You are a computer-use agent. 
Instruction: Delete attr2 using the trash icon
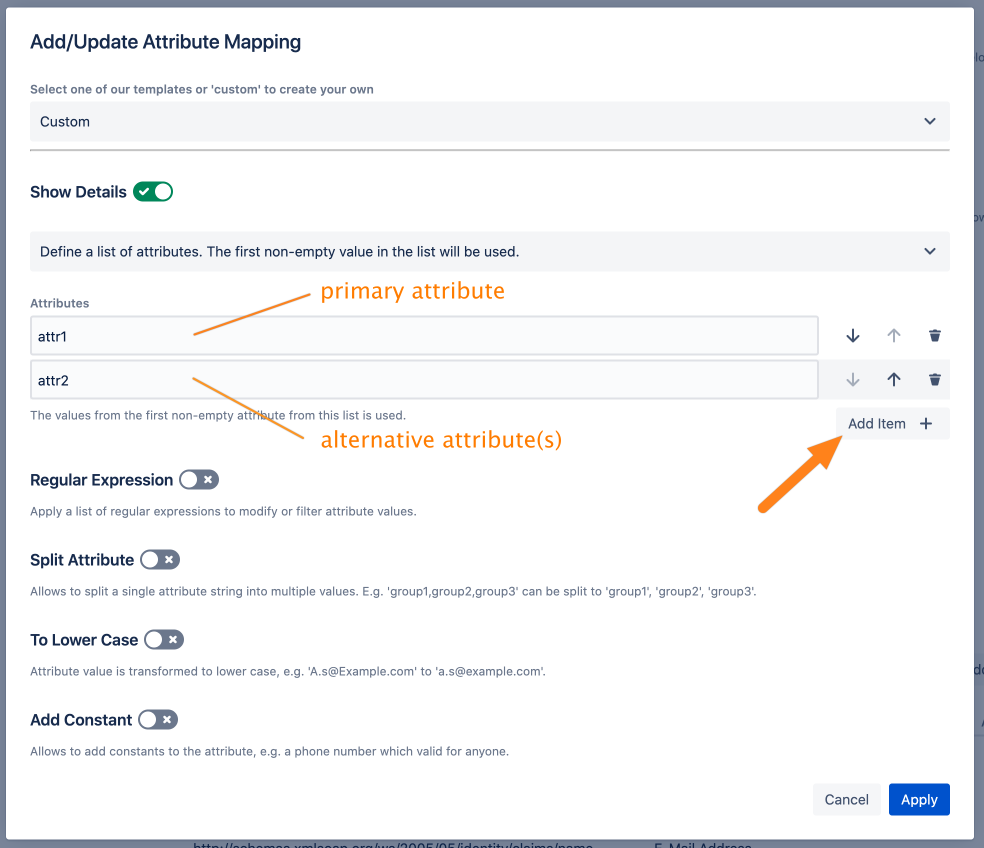935,380
